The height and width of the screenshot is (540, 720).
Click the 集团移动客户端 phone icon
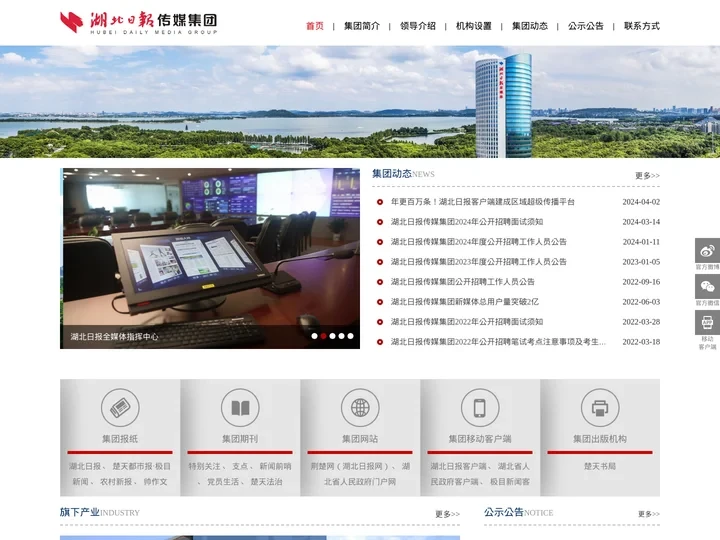point(480,407)
